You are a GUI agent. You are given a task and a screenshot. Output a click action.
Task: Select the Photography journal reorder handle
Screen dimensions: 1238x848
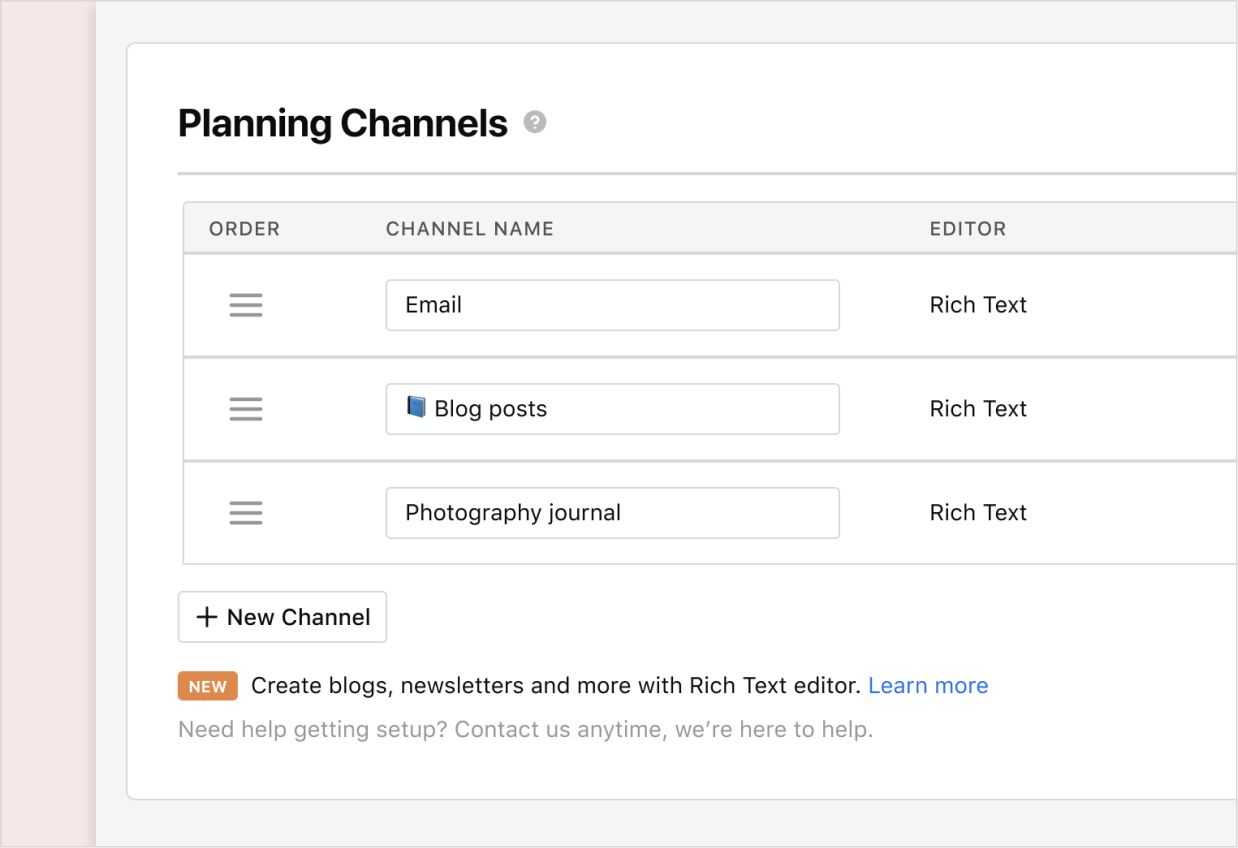coord(246,513)
